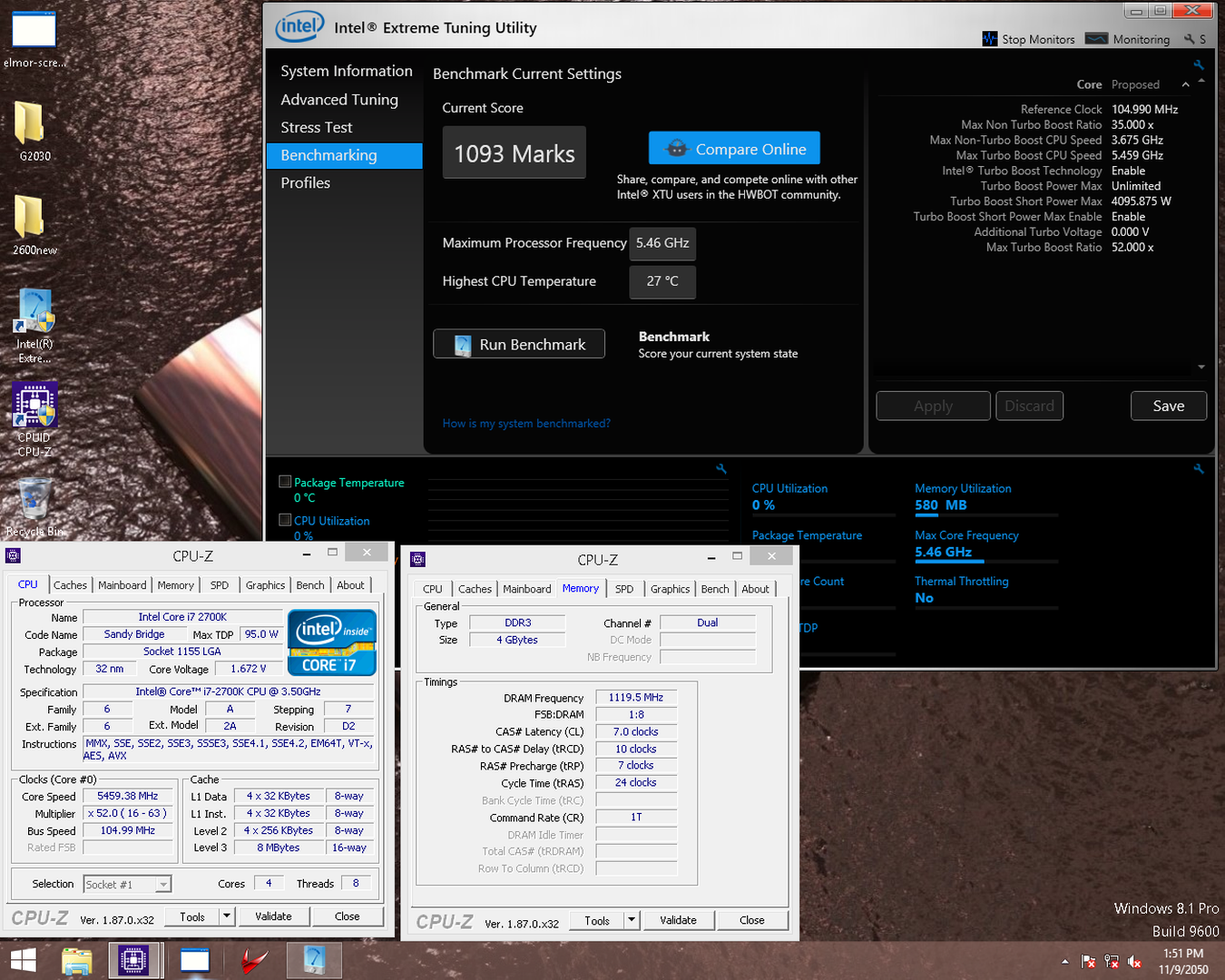Open the Tools dropdown arrow in Memory window
Image resolution: width=1225 pixels, height=980 pixels.
coord(632,920)
